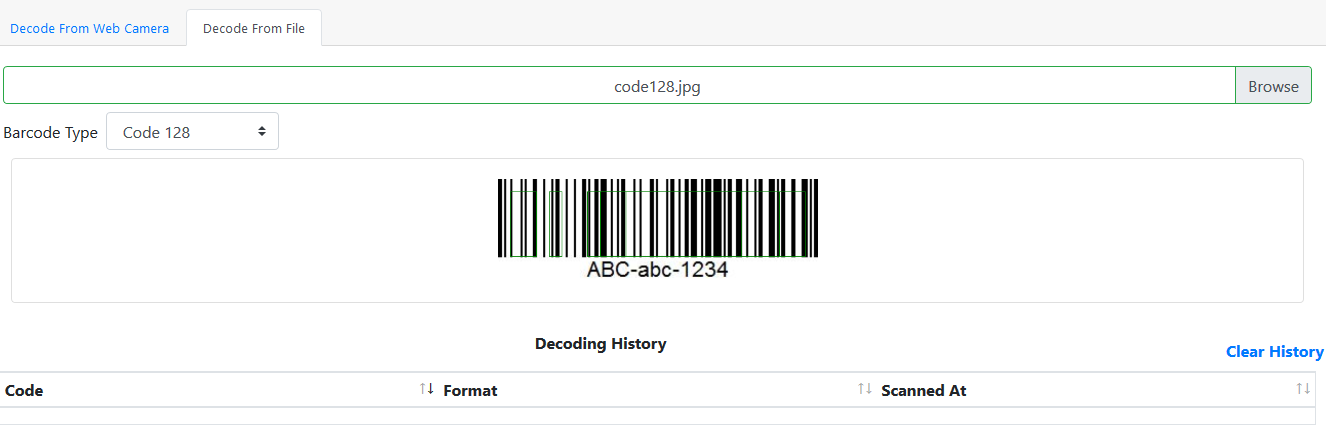This screenshot has height=430, width=1326.
Task: Click the Decoding History heading
Action: pos(600,344)
